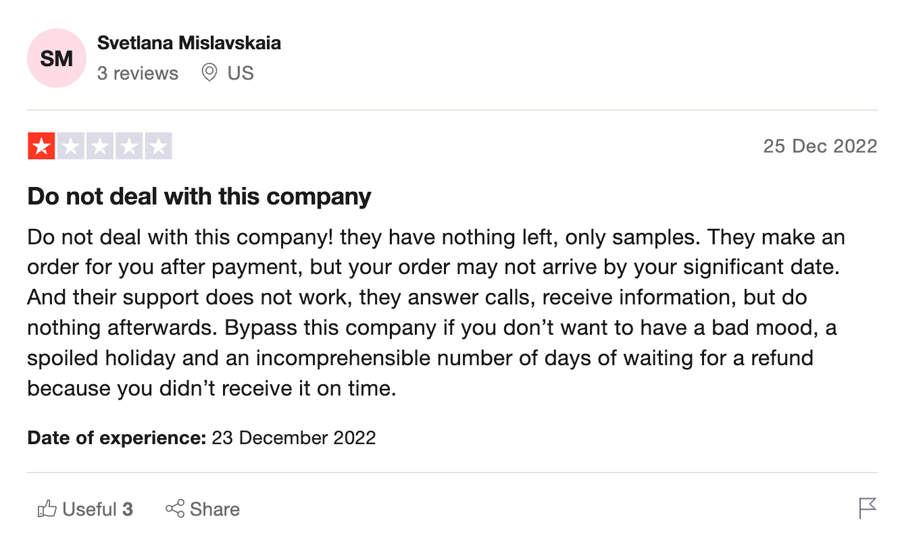Viewport: 900px width, 536px height.
Task: Click the Share button label
Action: coord(215,509)
